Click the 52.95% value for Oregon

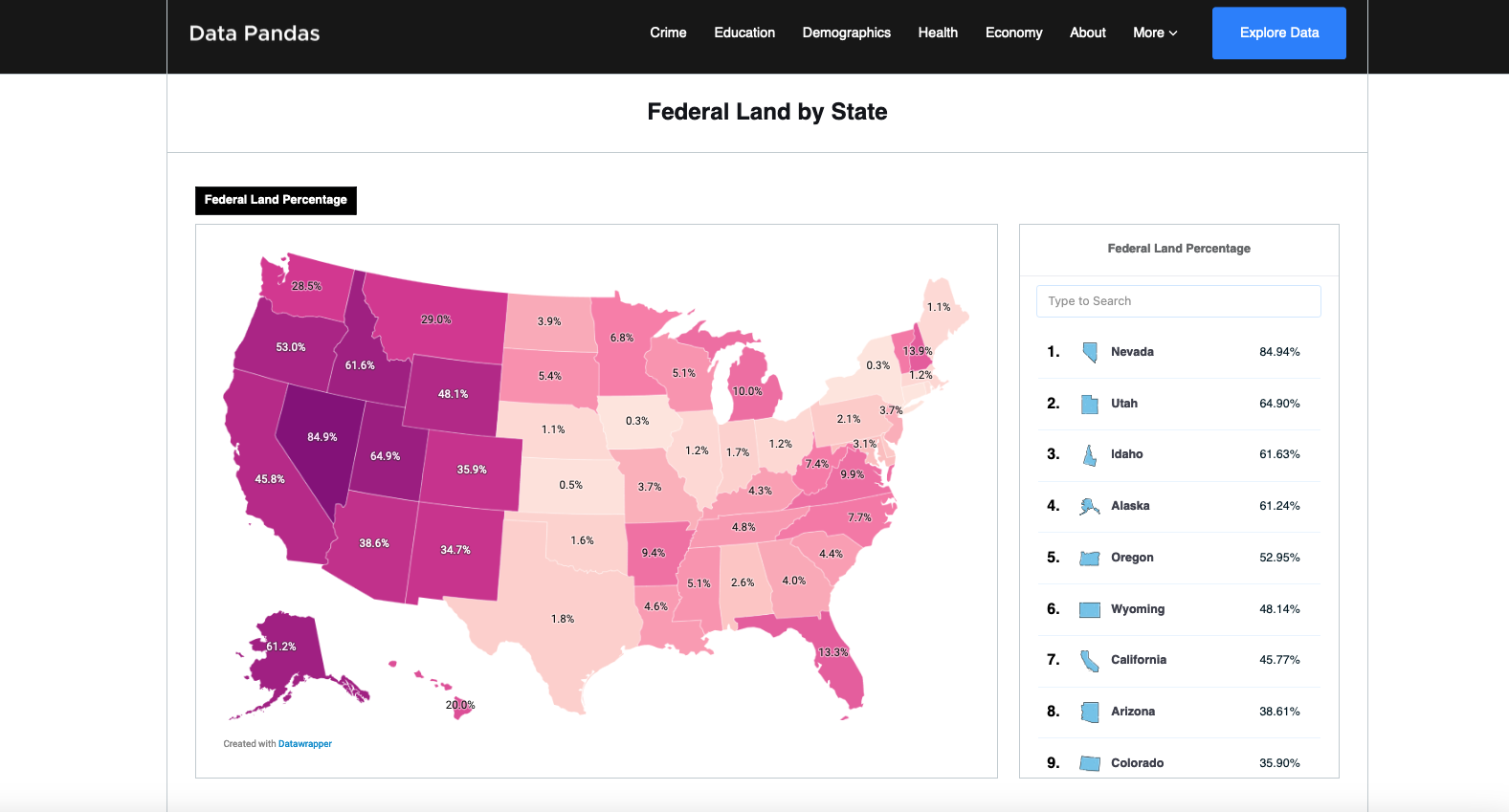[1279, 558]
